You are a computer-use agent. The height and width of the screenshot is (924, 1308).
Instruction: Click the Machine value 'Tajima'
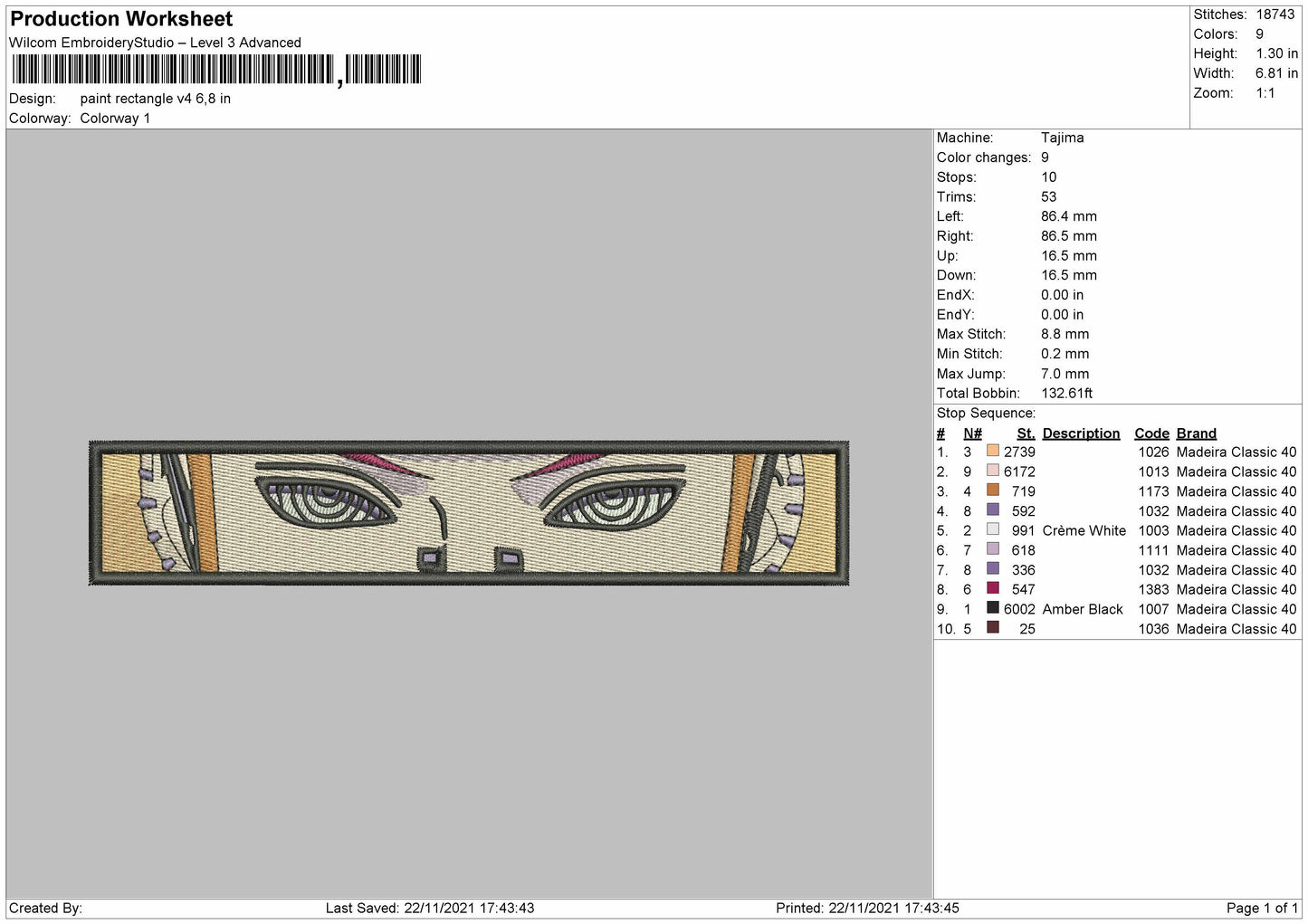[x=1062, y=138]
